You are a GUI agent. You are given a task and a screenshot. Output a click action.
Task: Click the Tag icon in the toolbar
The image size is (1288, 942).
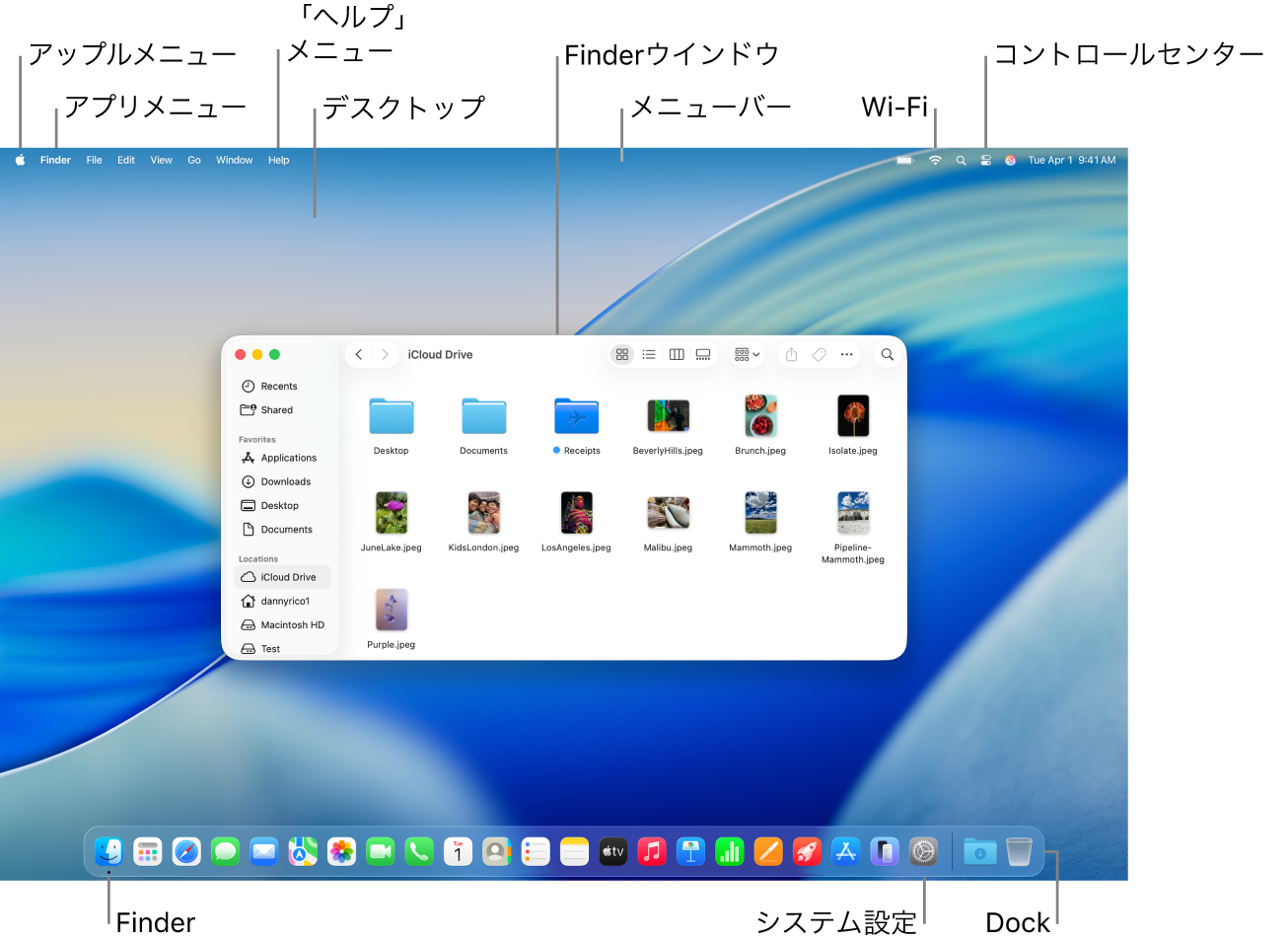coord(819,354)
